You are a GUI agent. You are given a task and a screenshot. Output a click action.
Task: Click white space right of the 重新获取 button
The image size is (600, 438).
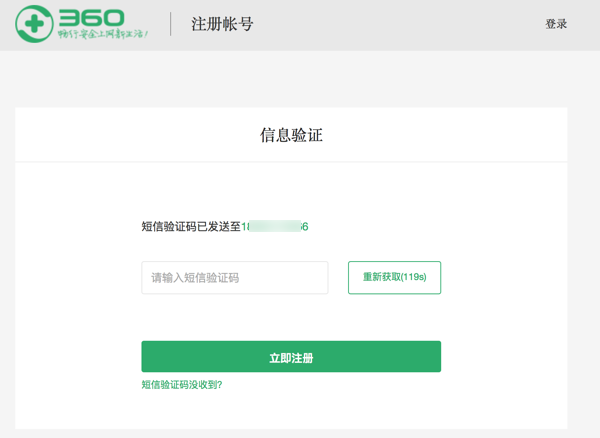pos(500,278)
